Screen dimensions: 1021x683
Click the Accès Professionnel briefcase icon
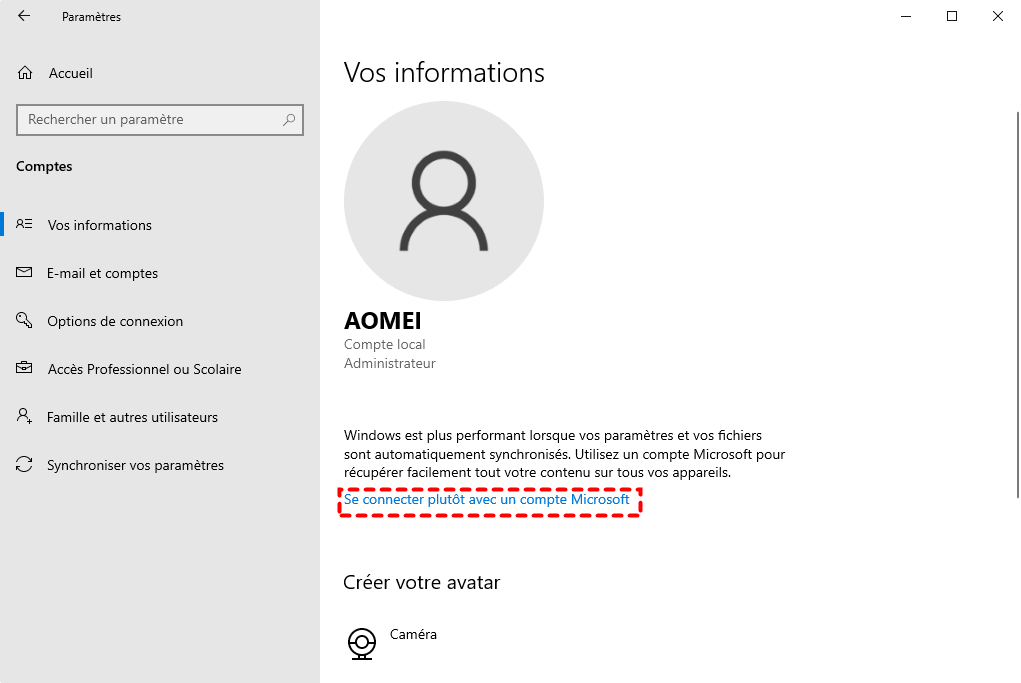pos(25,369)
